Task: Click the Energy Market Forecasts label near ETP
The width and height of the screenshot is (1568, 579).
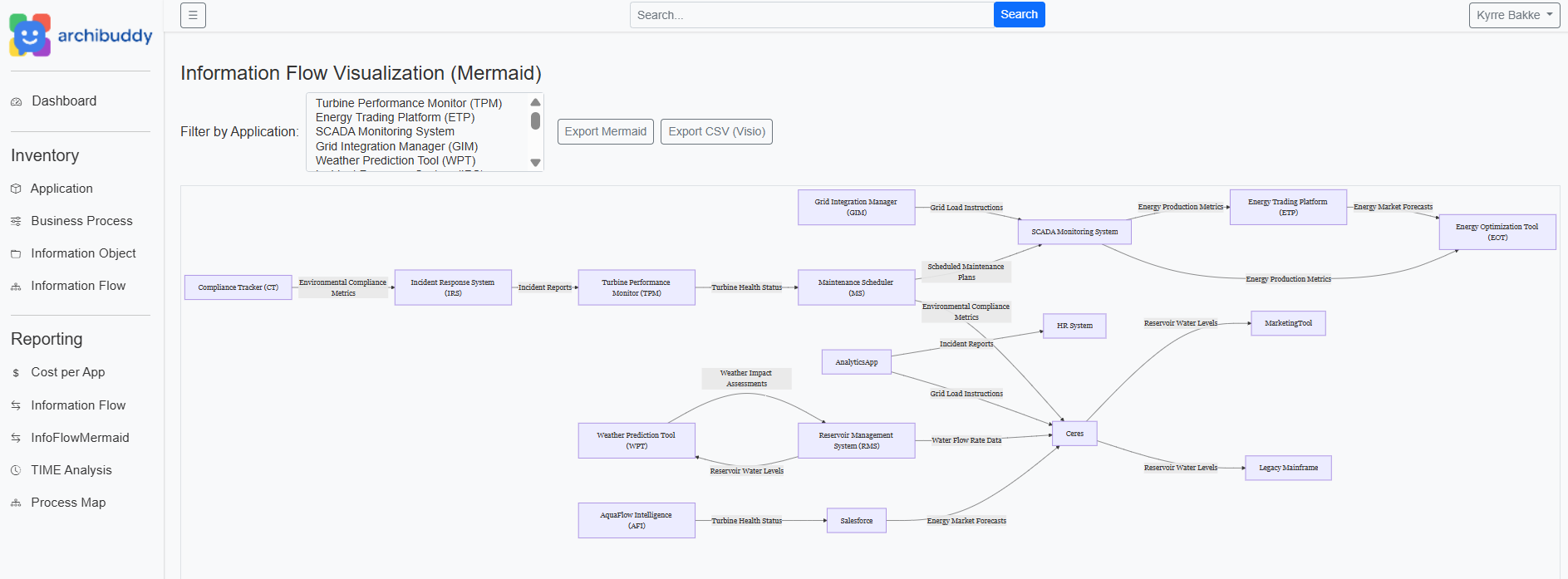Action: pyautogui.click(x=1393, y=207)
